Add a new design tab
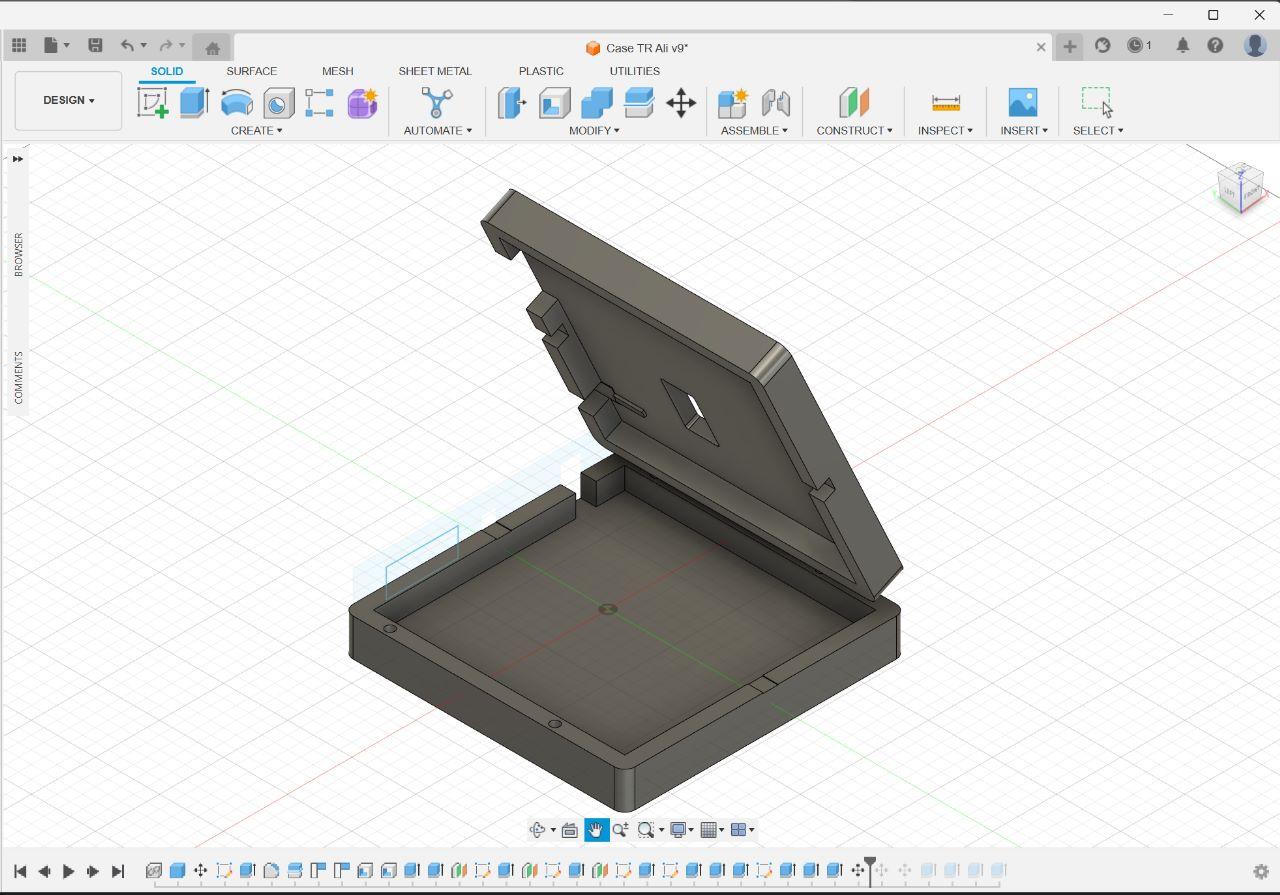Viewport: 1280px width, 895px height. click(x=1069, y=46)
